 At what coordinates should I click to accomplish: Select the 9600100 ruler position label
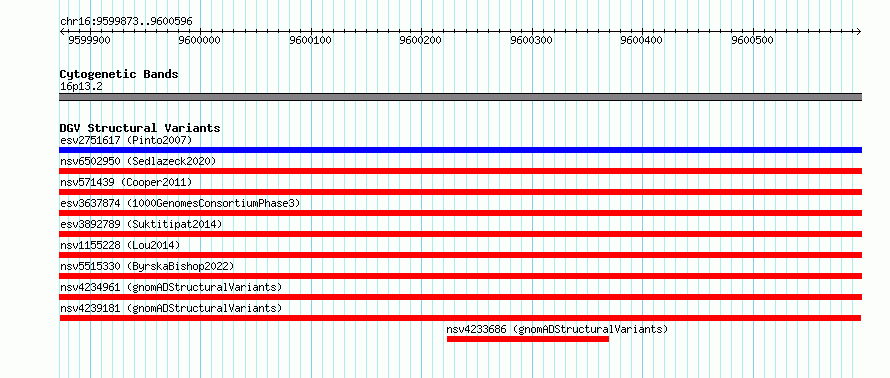click(x=311, y=41)
